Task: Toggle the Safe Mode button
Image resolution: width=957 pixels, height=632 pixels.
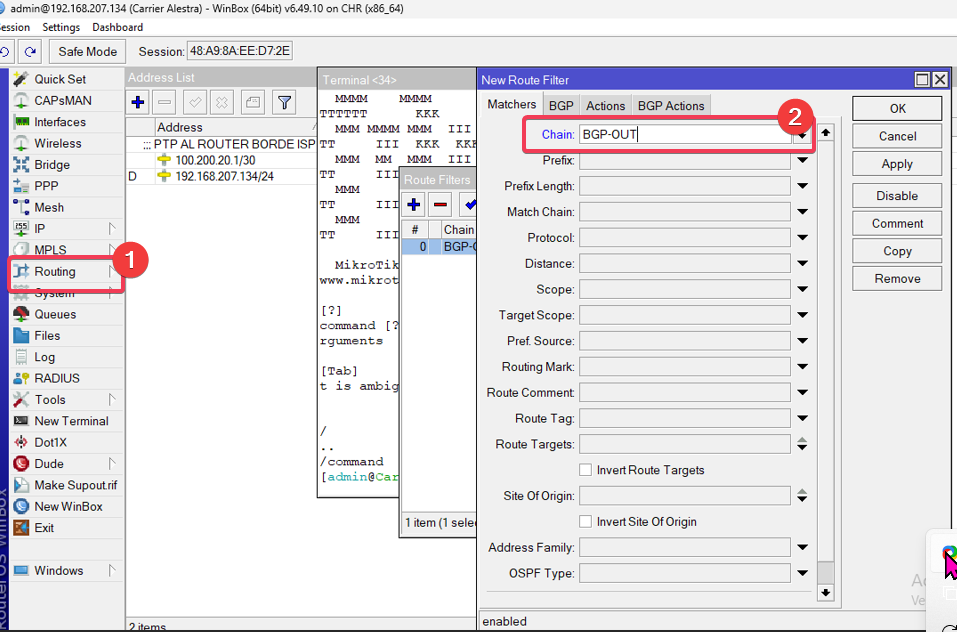Action: tap(87, 51)
